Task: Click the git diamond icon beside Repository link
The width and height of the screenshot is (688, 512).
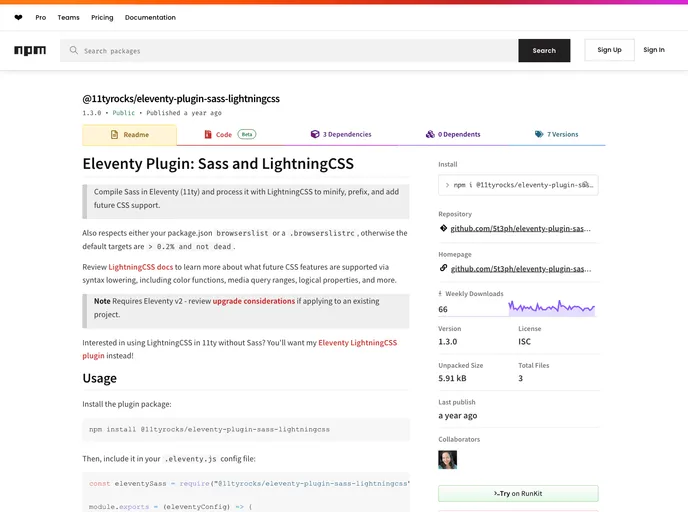Action: 443,228
